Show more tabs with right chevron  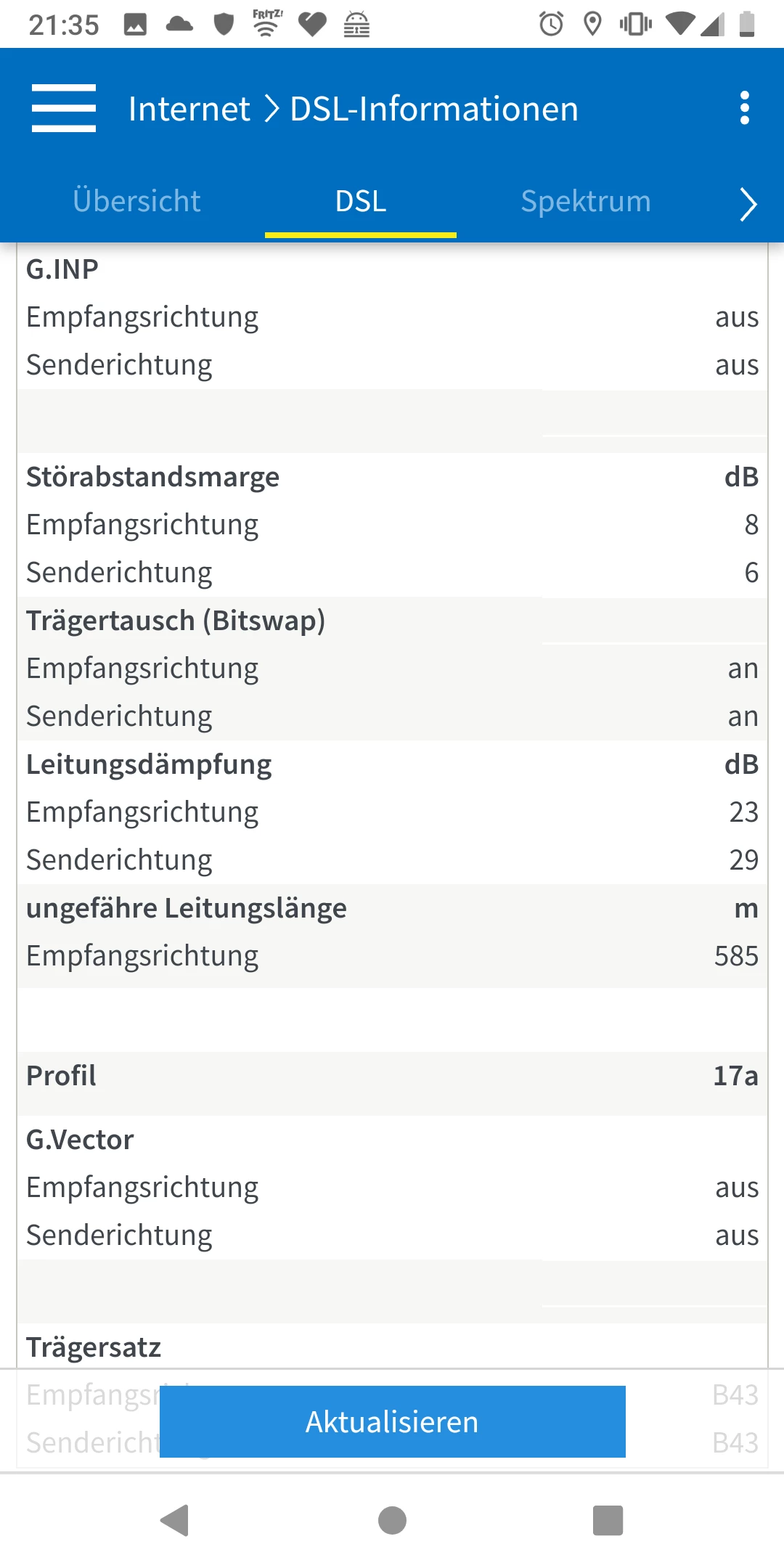point(748,203)
